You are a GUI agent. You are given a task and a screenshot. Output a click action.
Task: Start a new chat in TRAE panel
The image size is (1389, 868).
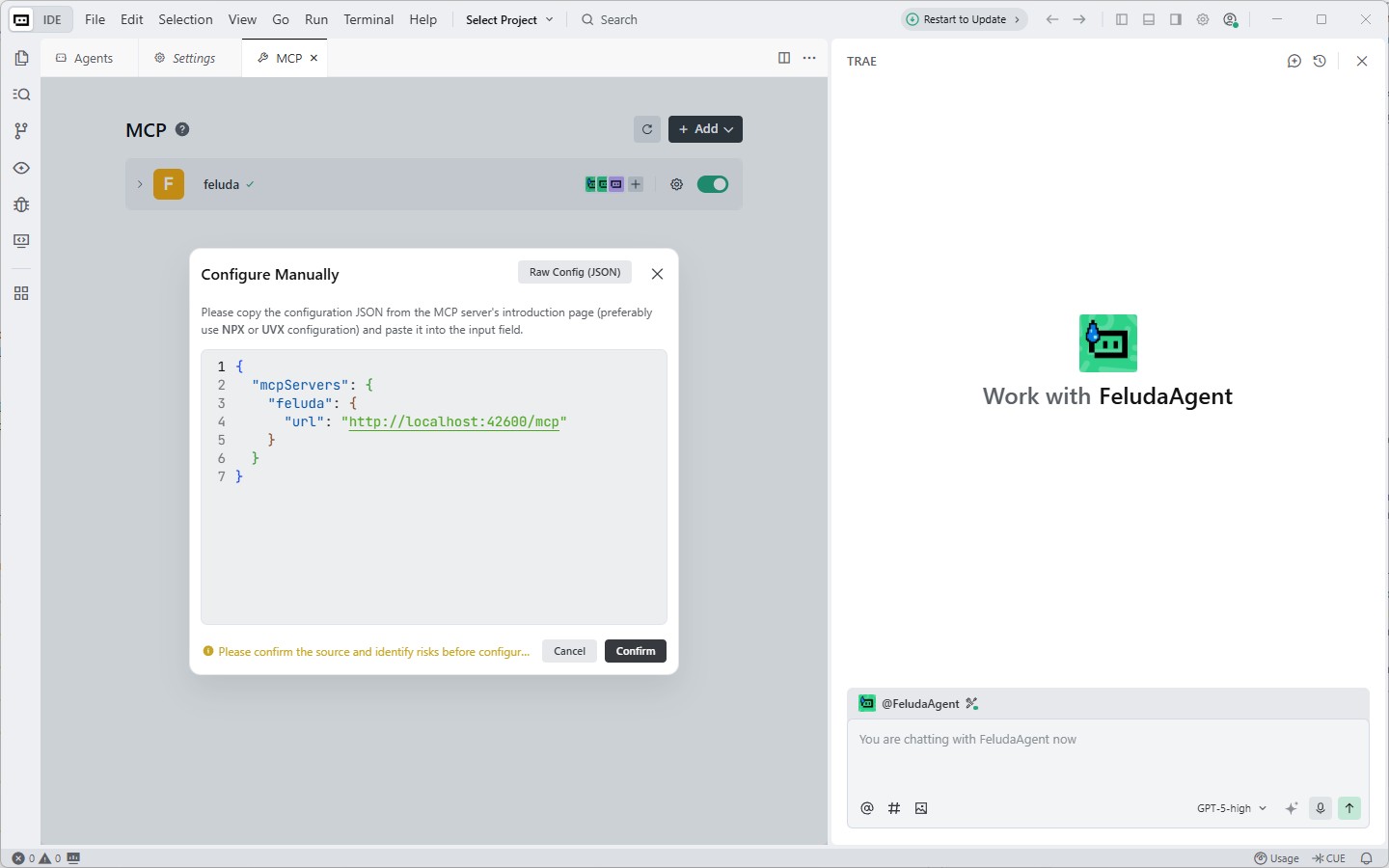1294,61
